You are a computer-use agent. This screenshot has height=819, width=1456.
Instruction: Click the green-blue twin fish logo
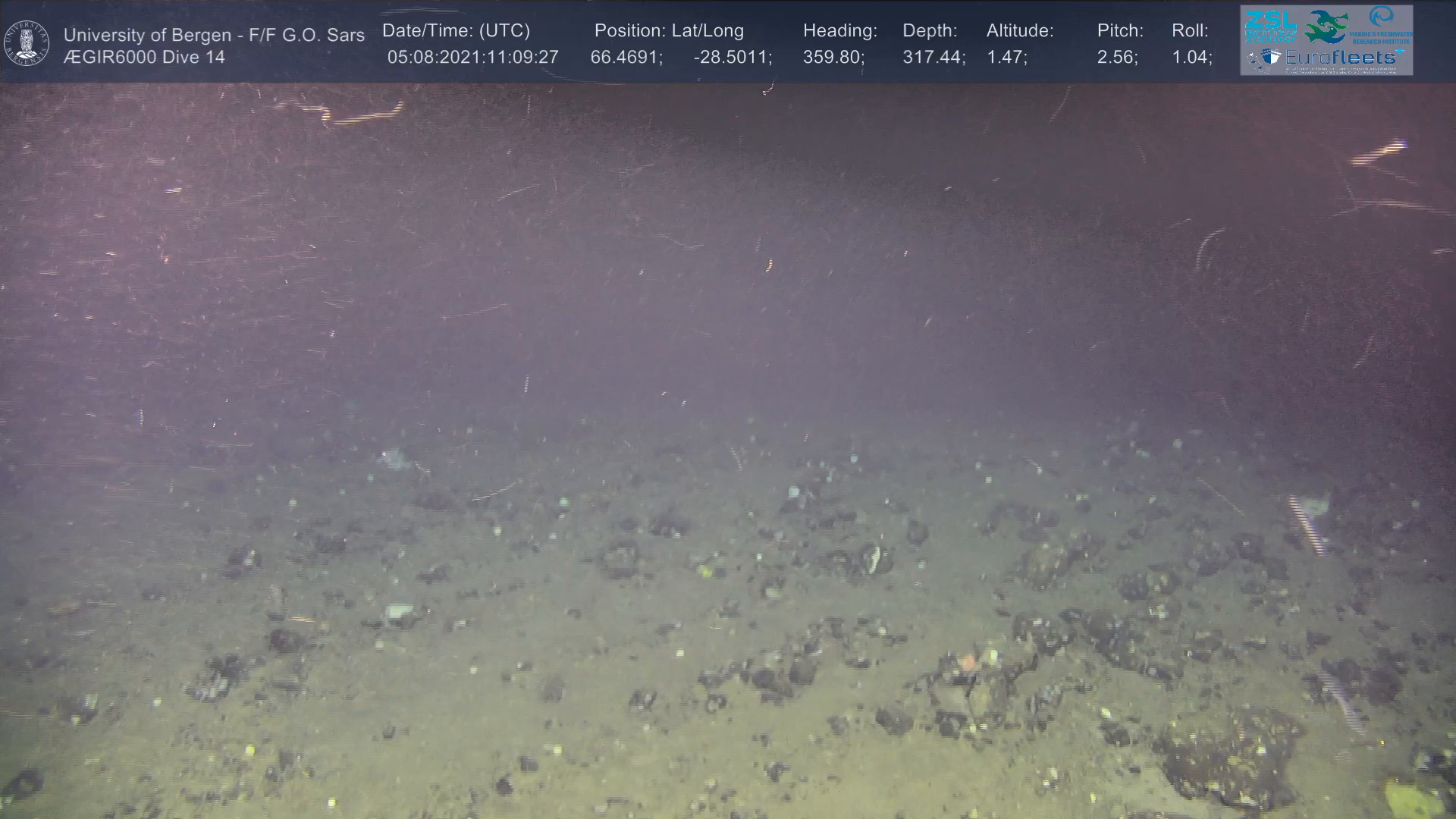coord(1326,26)
